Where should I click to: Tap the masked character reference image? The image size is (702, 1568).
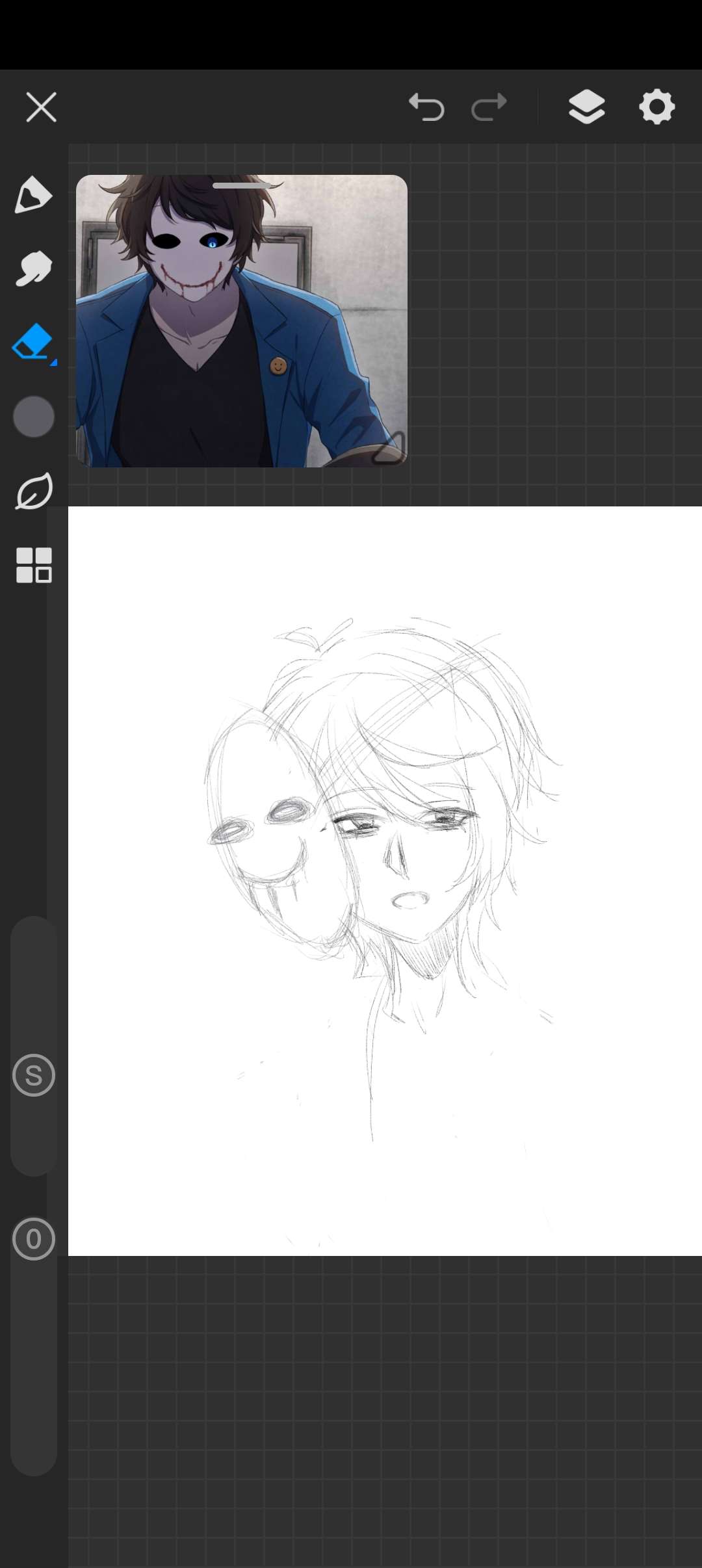tap(241, 325)
